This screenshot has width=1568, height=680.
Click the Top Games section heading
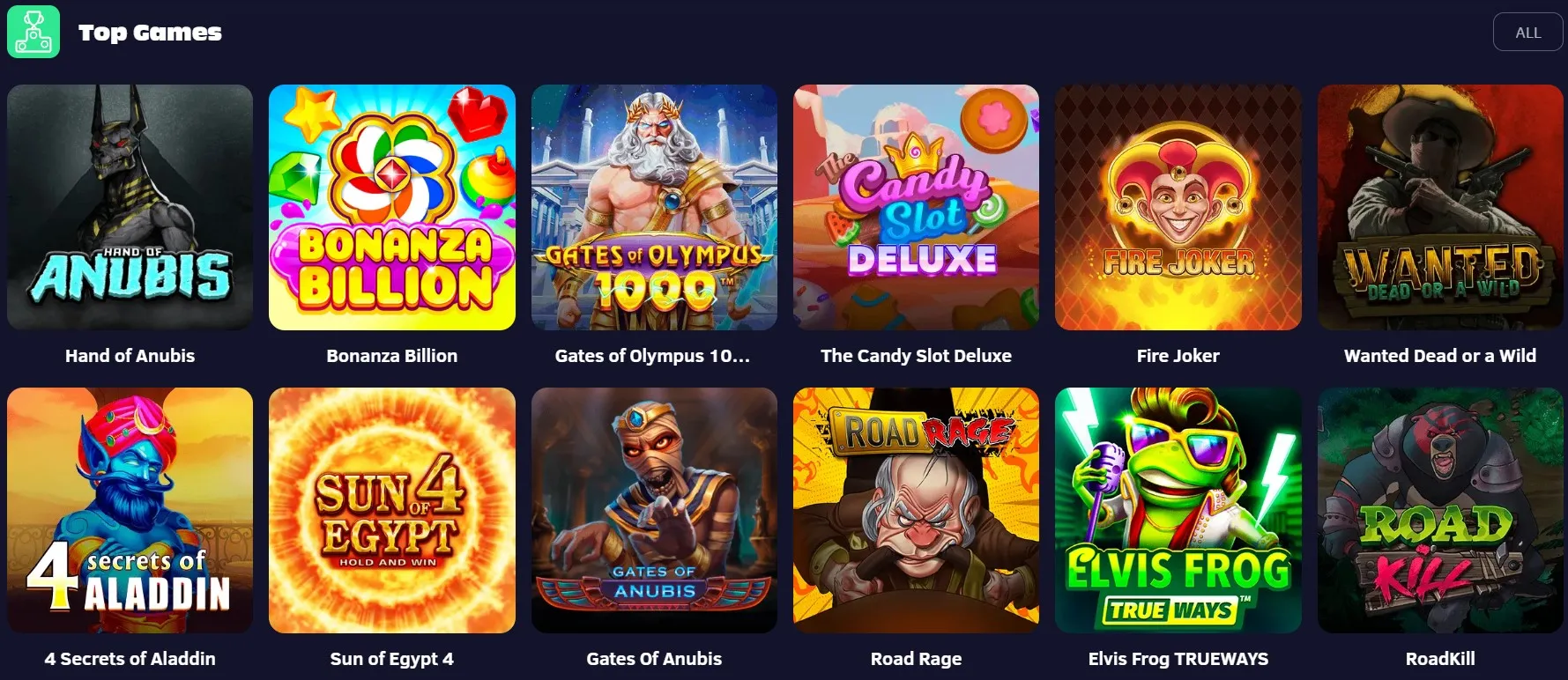click(x=150, y=33)
